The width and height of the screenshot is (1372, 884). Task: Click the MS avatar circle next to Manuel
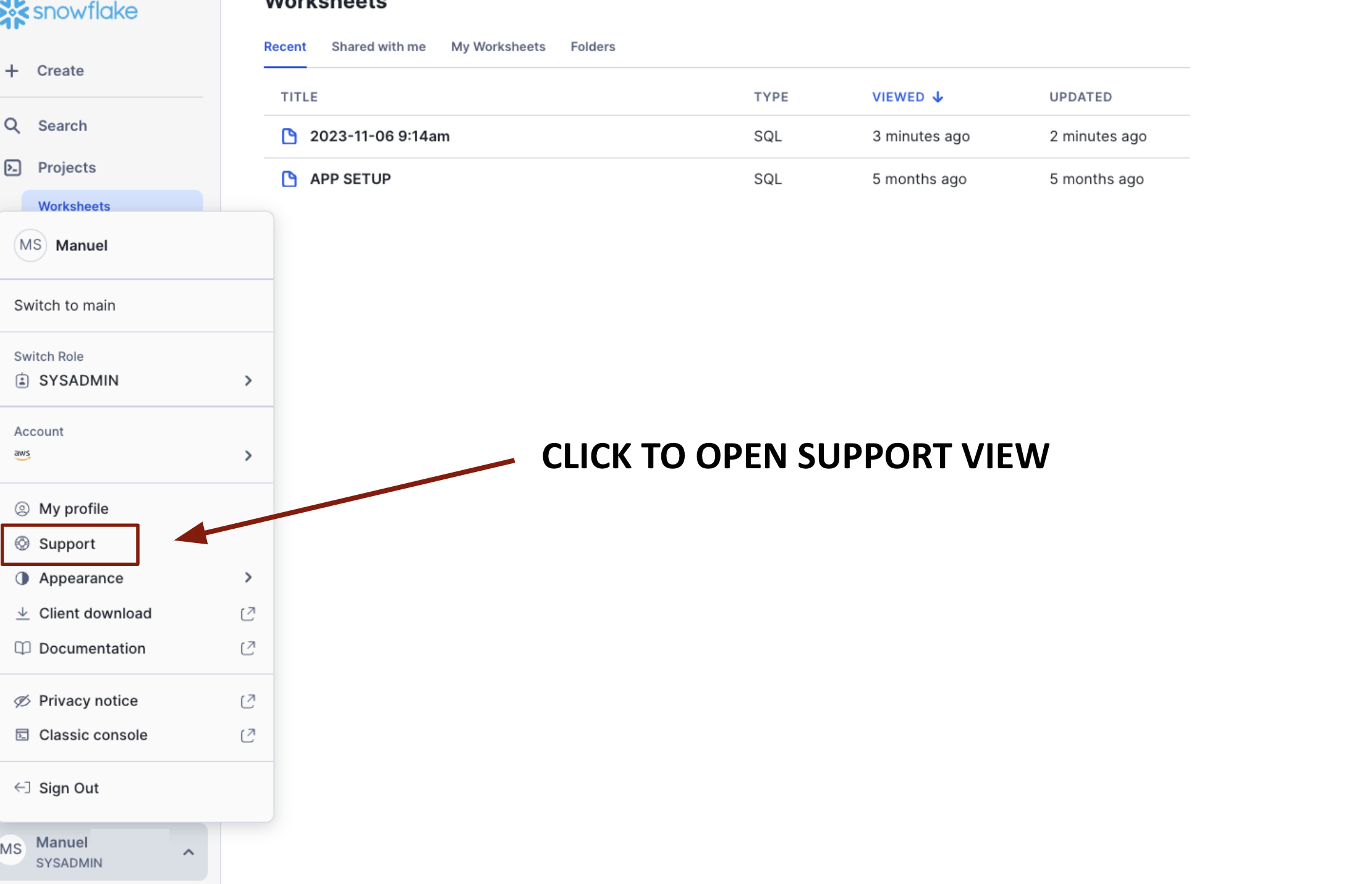pyautogui.click(x=30, y=245)
